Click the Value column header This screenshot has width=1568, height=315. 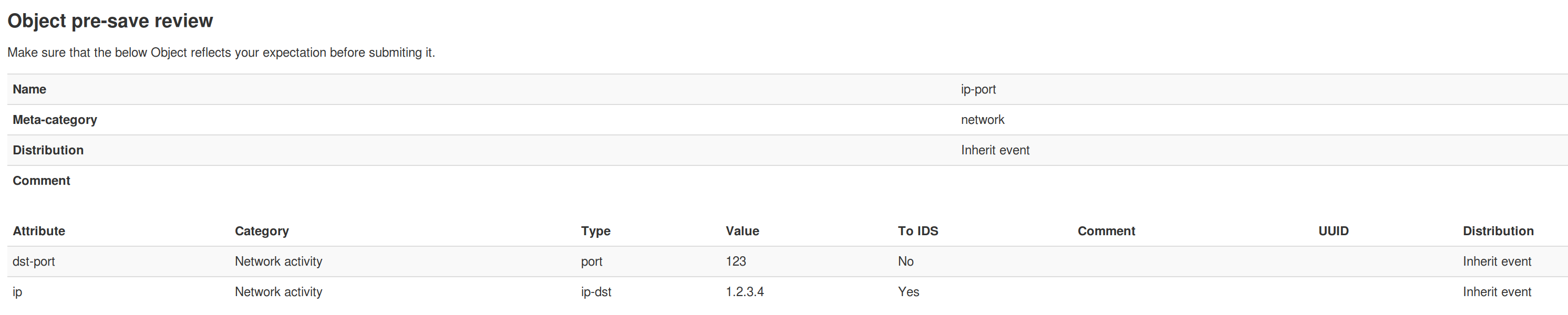742,231
